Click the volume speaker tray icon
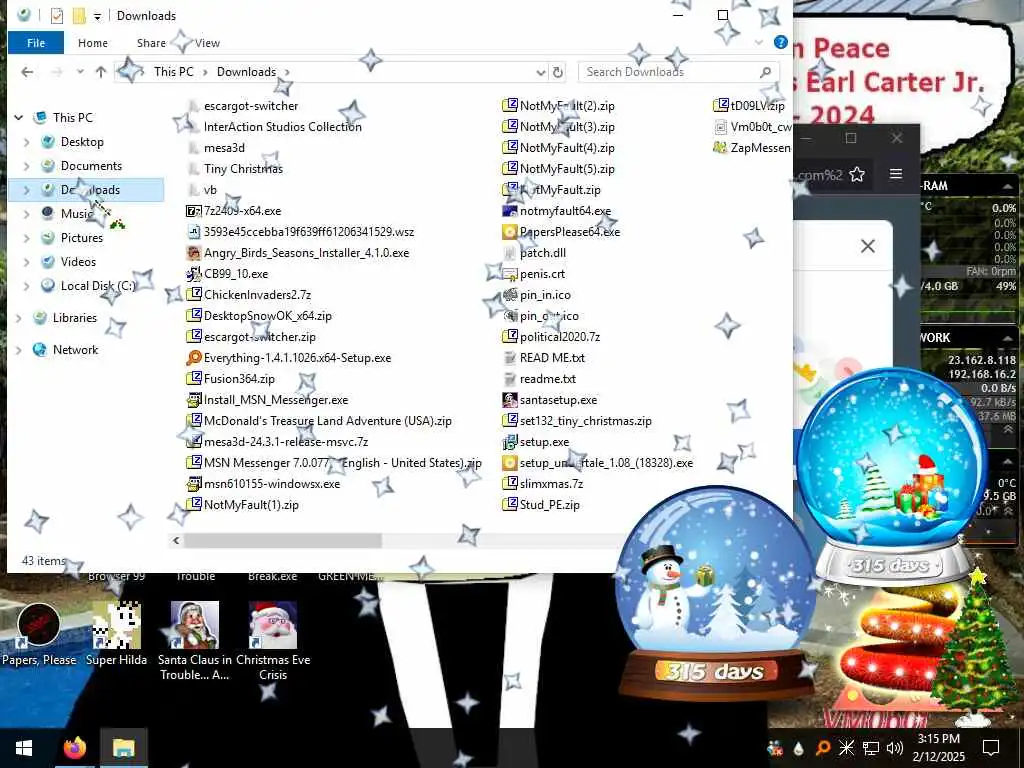 click(895, 748)
